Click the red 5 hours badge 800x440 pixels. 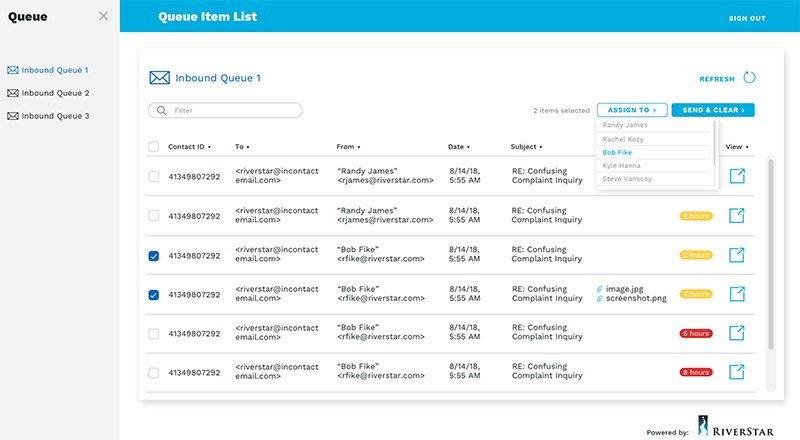click(x=695, y=333)
